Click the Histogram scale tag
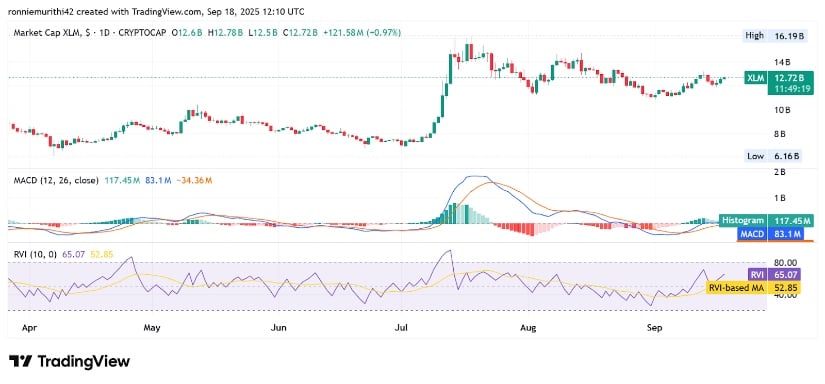This screenshot has width=825, height=384. click(x=742, y=220)
